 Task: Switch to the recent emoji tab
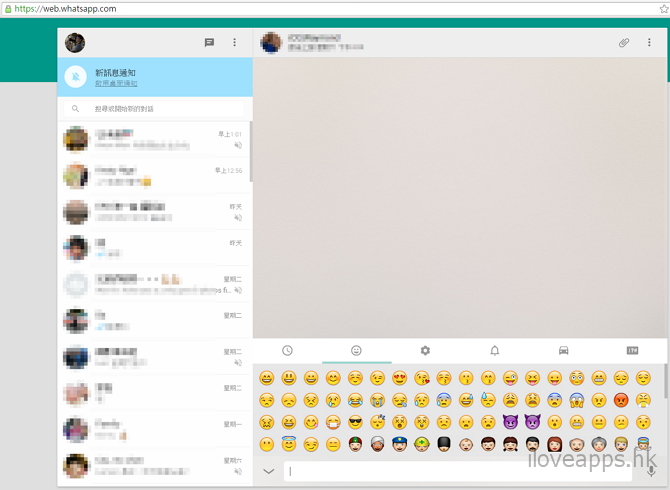pos(287,351)
